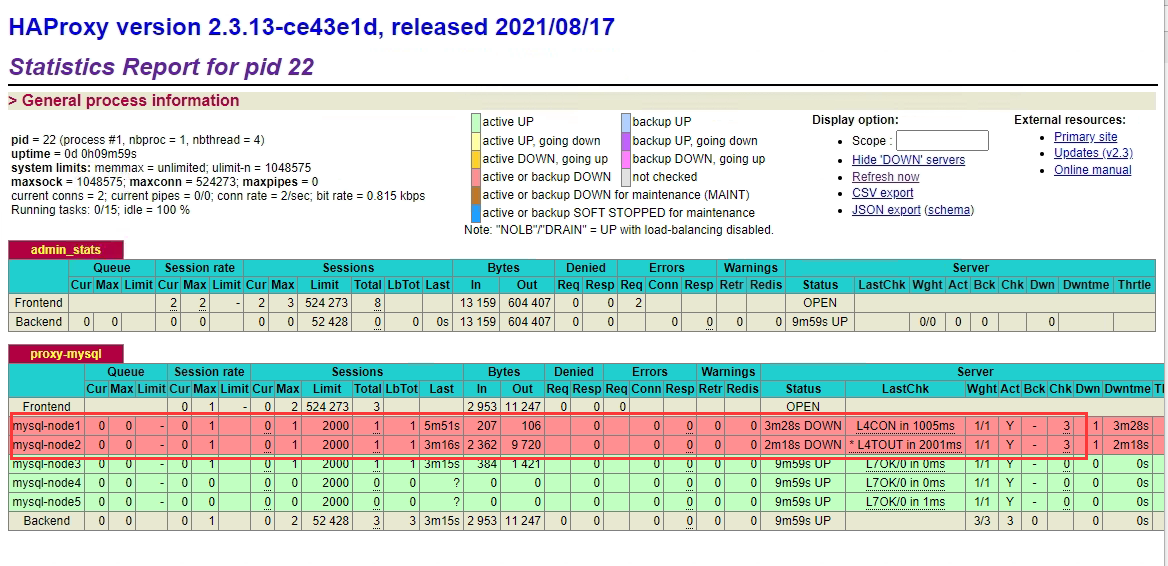This screenshot has width=1168, height=566.
Task: Click the mysql-node4 server name
Action: [x=46, y=483]
